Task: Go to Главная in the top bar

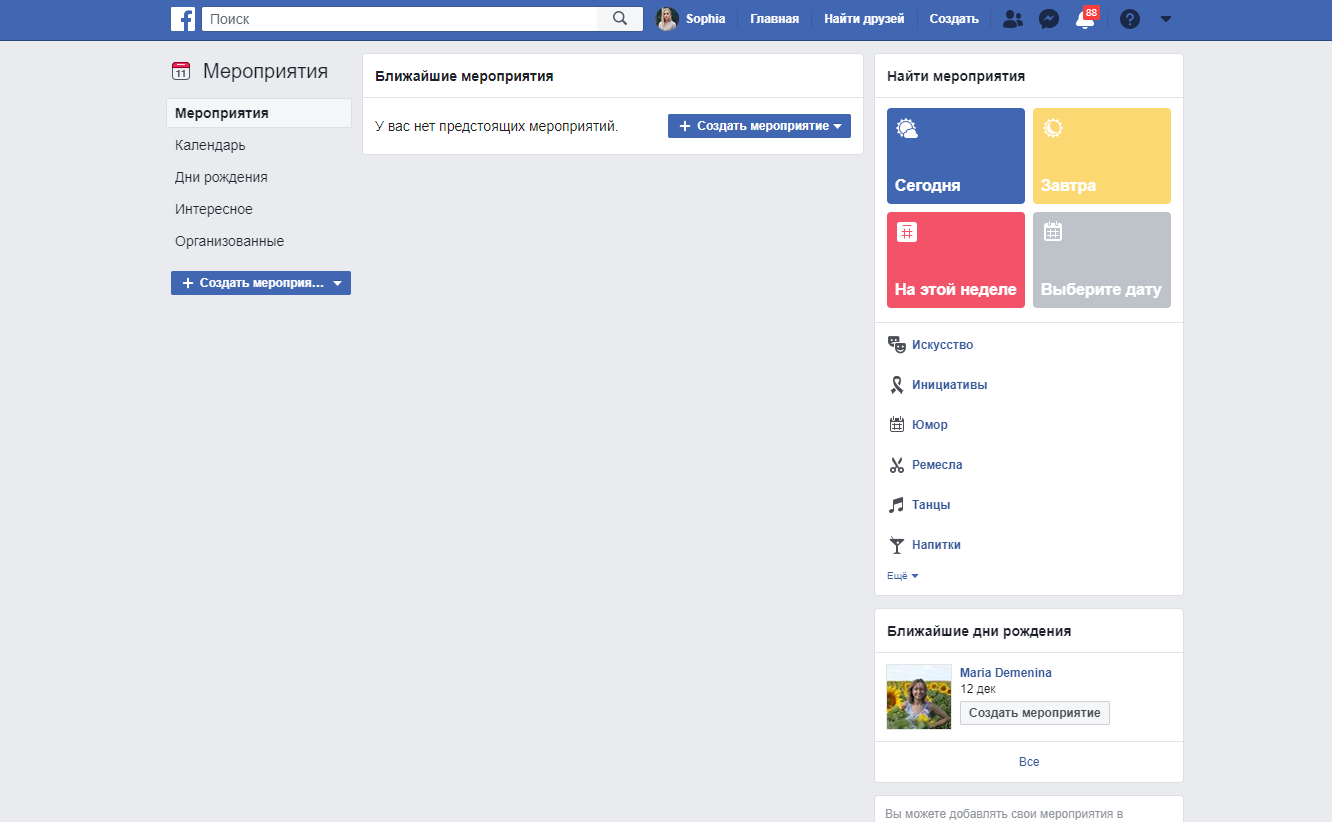Action: [x=774, y=19]
